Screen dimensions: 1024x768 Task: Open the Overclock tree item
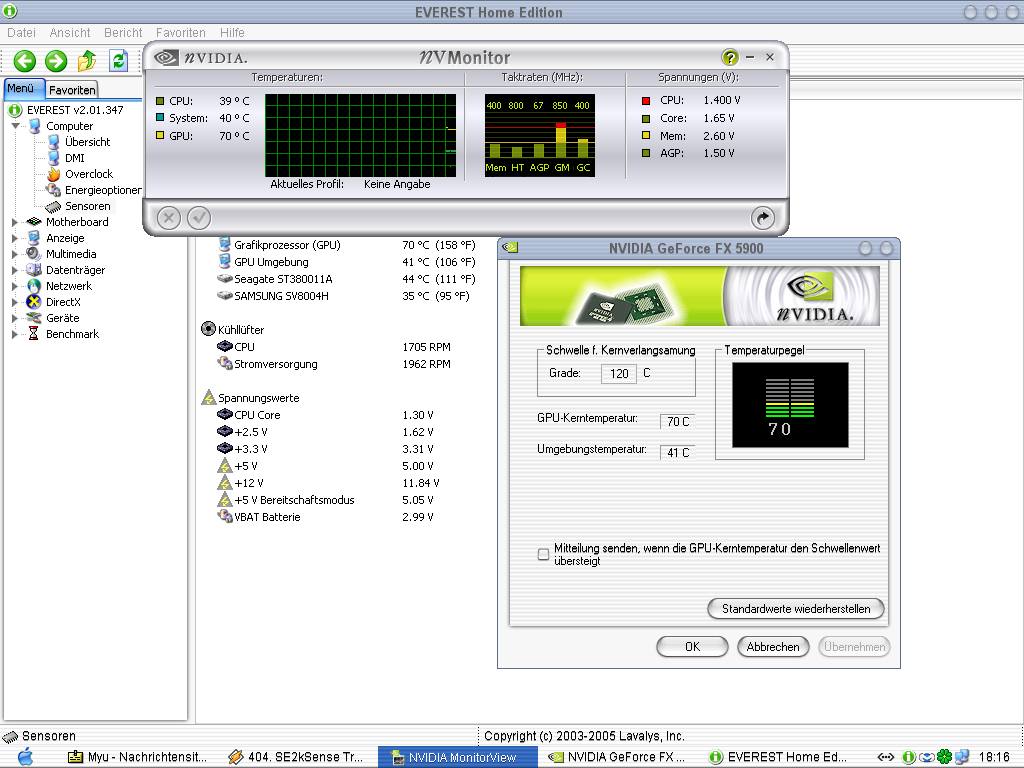pos(89,174)
